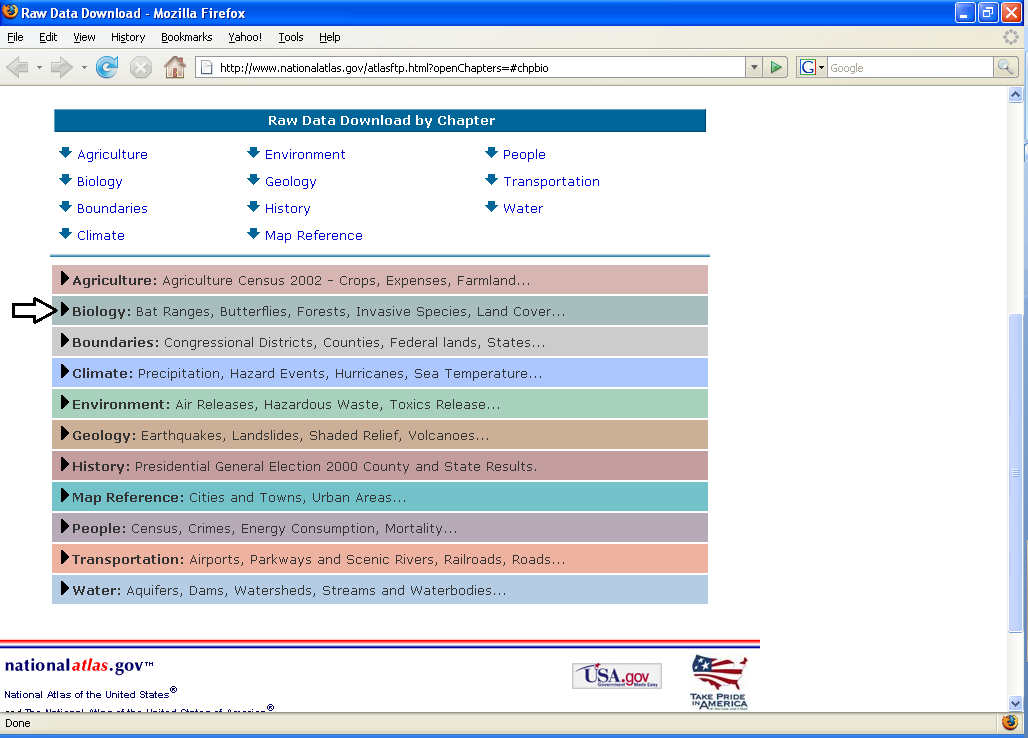Open the Tools menu

pos(290,37)
